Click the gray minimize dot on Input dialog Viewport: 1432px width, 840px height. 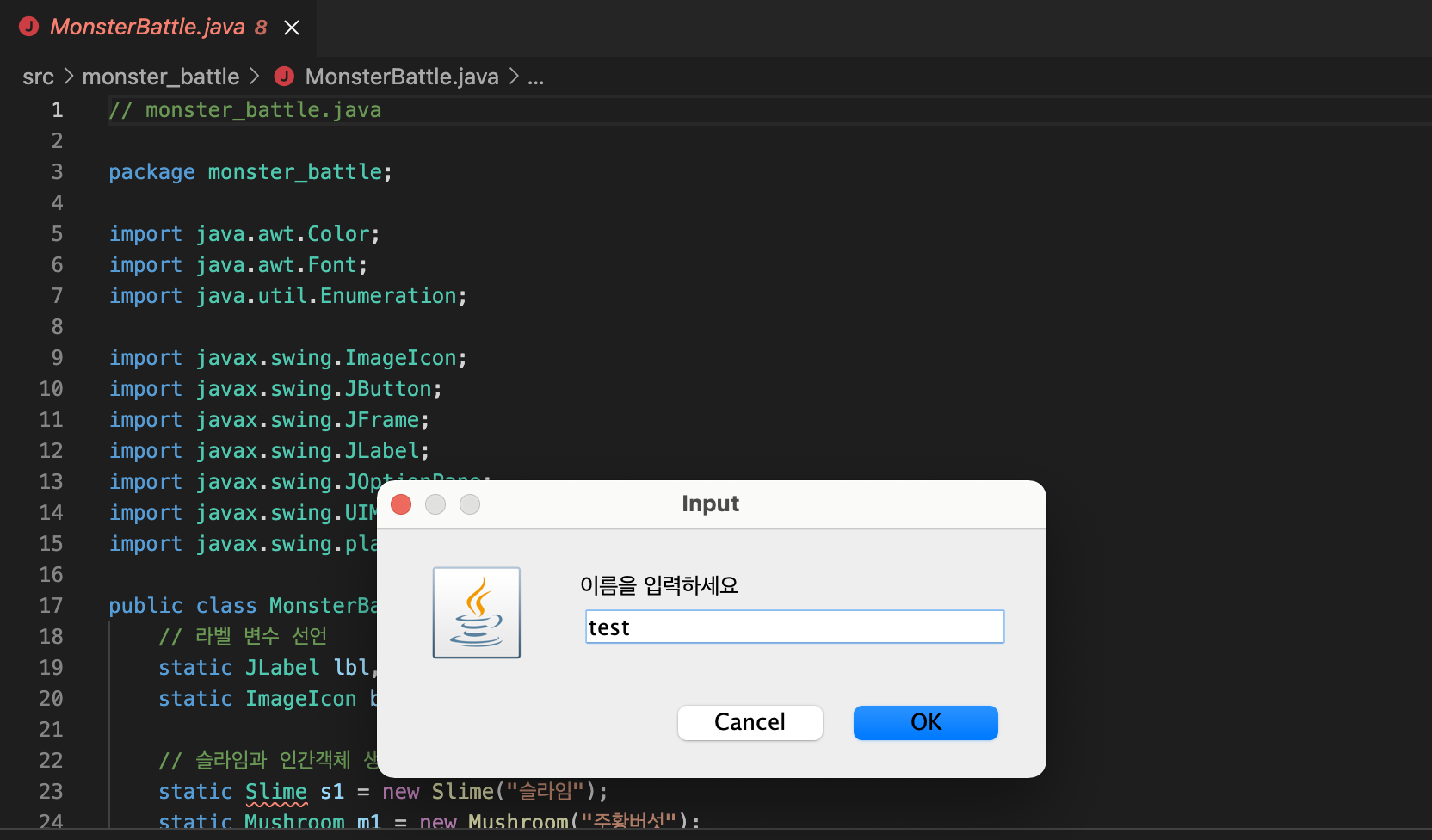pyautogui.click(x=435, y=504)
